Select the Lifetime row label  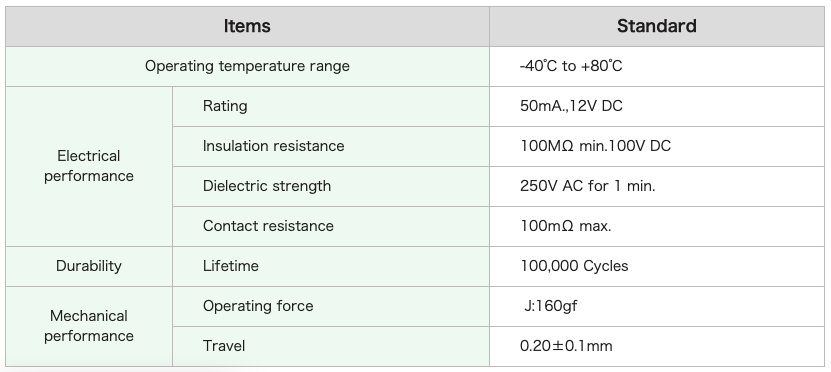(x=231, y=266)
